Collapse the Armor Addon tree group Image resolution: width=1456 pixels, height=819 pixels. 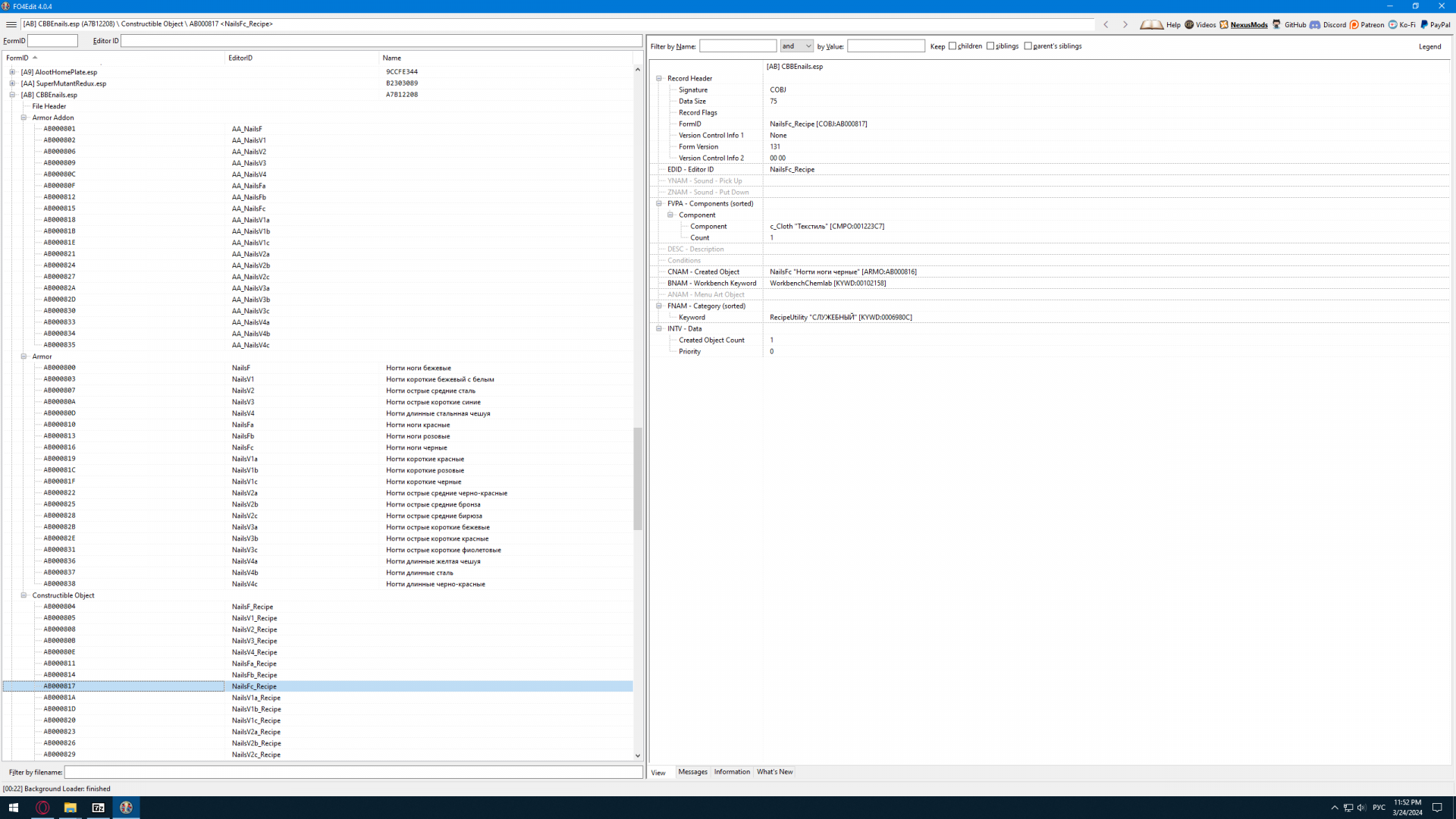pyautogui.click(x=24, y=118)
